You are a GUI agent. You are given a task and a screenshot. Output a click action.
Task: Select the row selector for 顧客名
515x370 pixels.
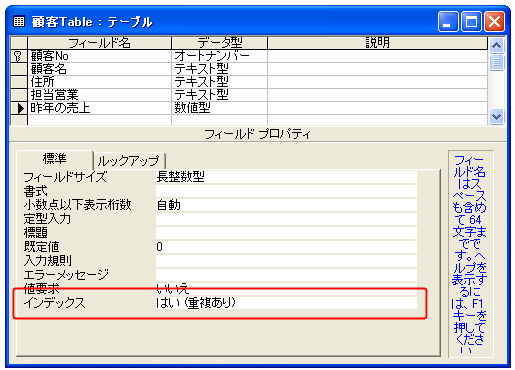(x=18, y=69)
